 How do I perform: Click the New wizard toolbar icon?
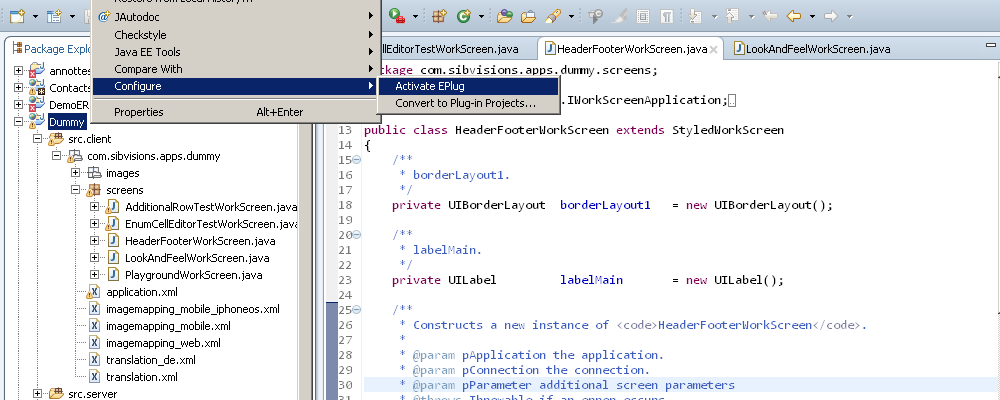pos(17,17)
